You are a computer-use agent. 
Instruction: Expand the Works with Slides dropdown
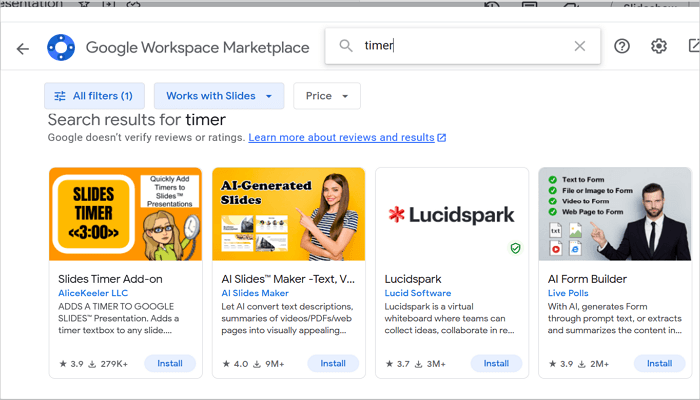(x=219, y=96)
